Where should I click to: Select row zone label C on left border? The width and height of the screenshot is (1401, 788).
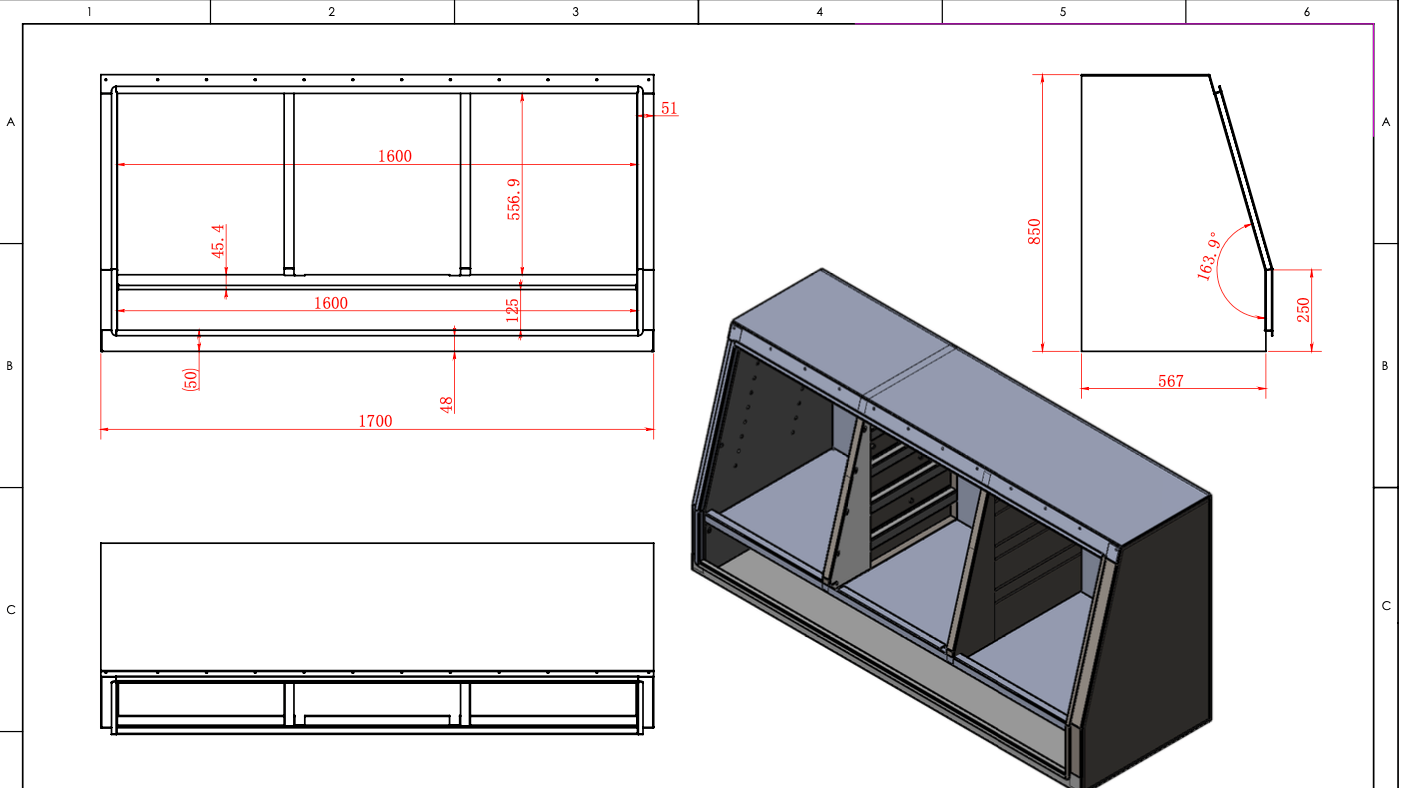[11, 609]
